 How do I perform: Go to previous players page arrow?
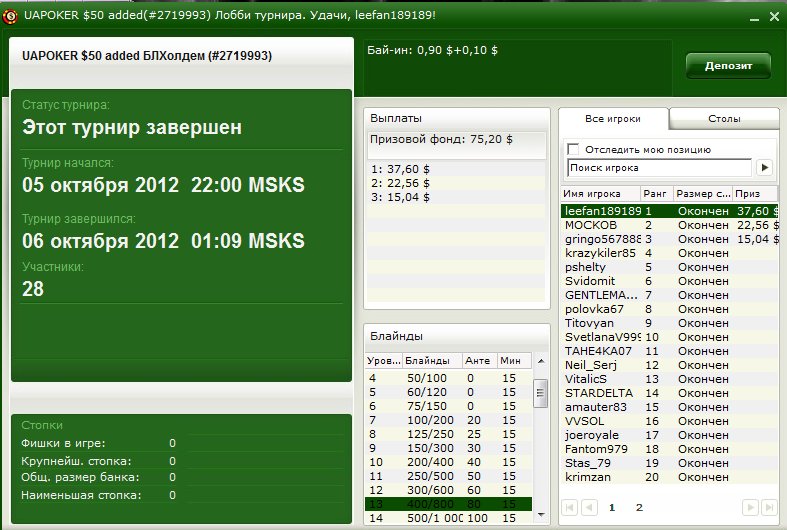point(589,508)
